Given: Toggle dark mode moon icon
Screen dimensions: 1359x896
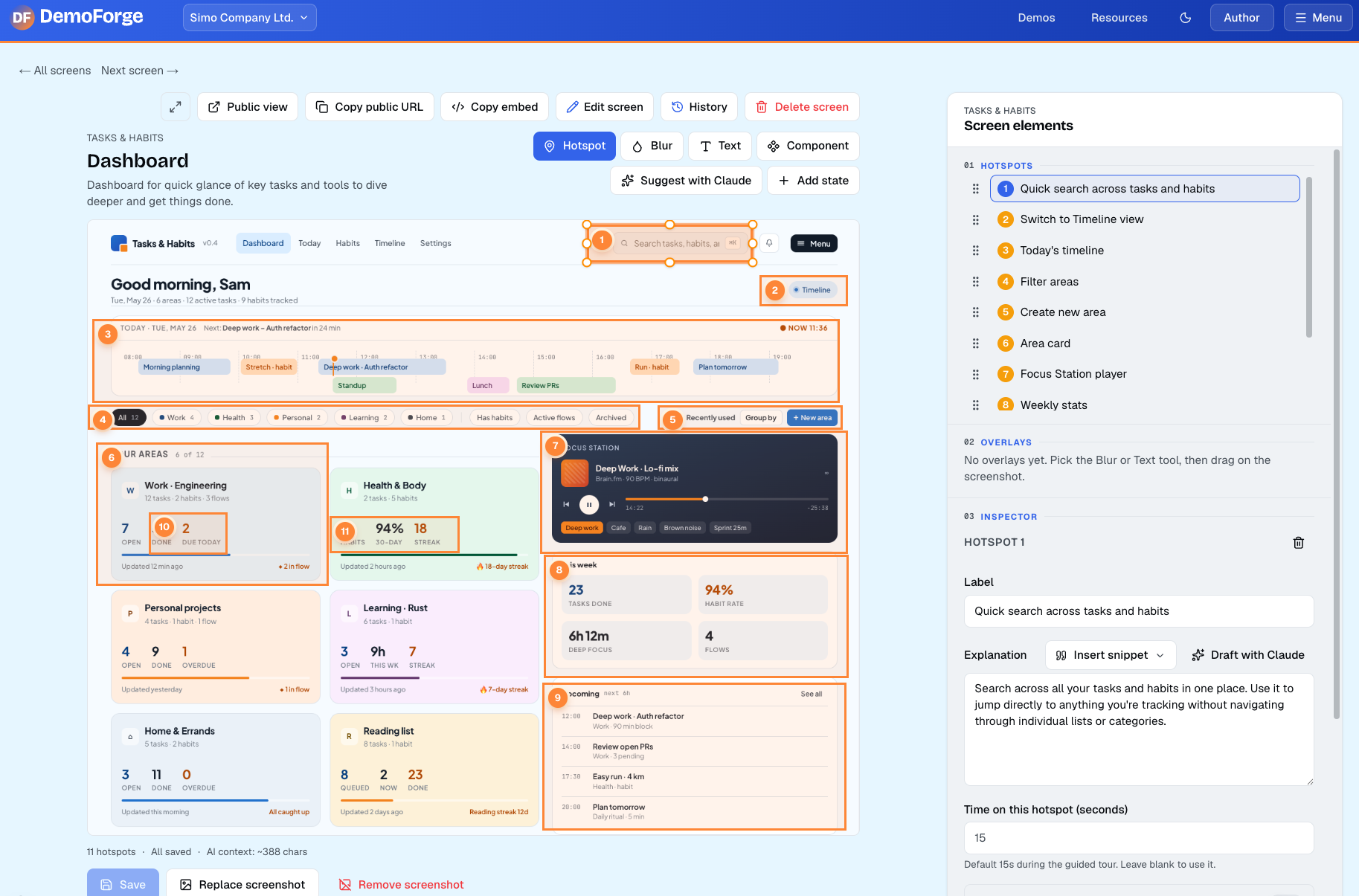Looking at the screenshot, I should click(x=1186, y=18).
